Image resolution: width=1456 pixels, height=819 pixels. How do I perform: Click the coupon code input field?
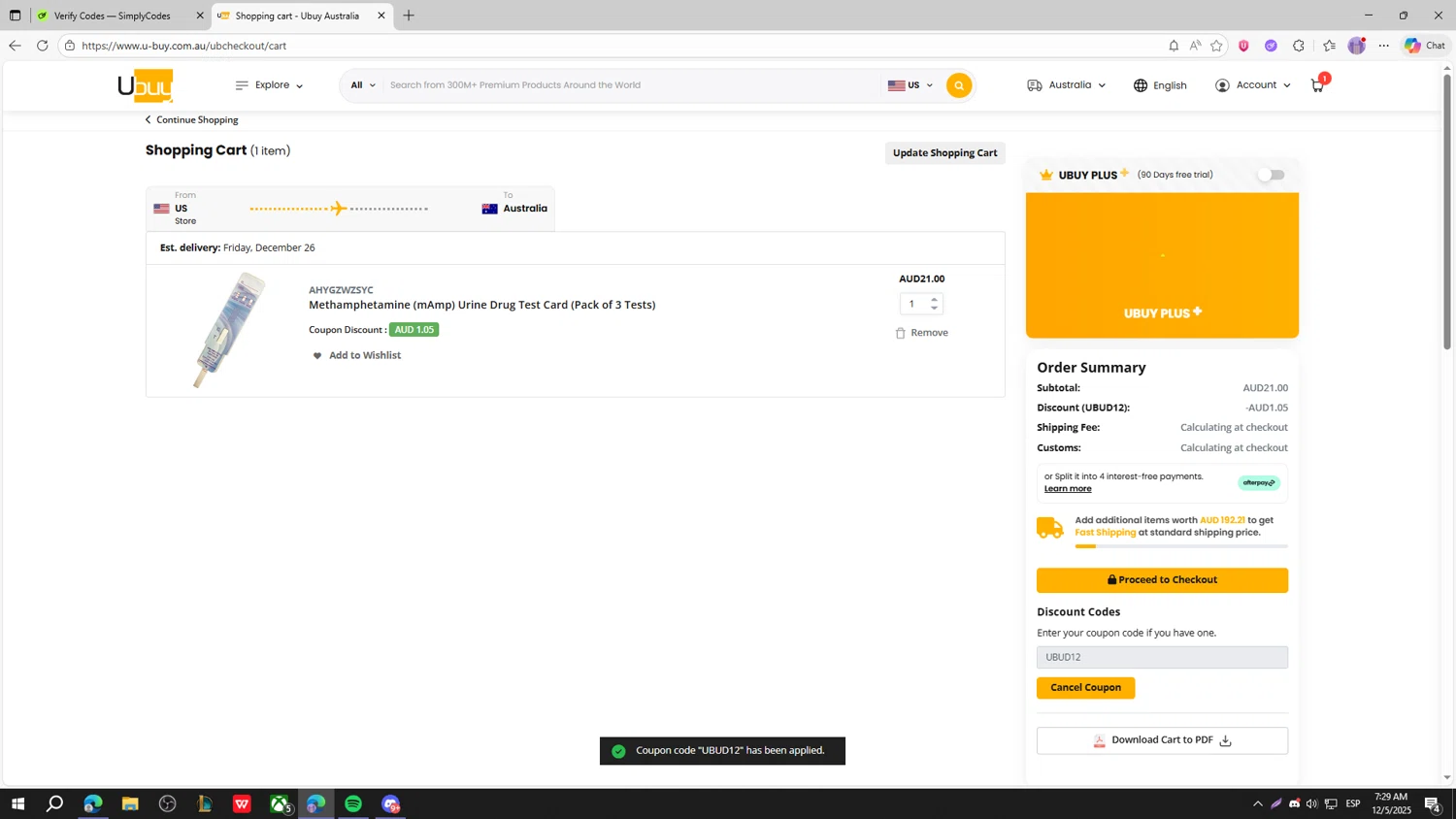pyautogui.click(x=1162, y=658)
